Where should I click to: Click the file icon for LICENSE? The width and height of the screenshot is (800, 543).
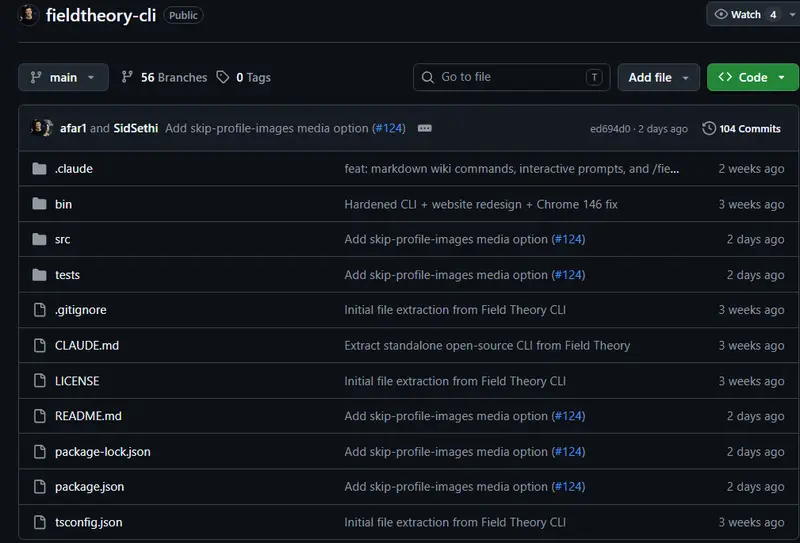point(39,381)
